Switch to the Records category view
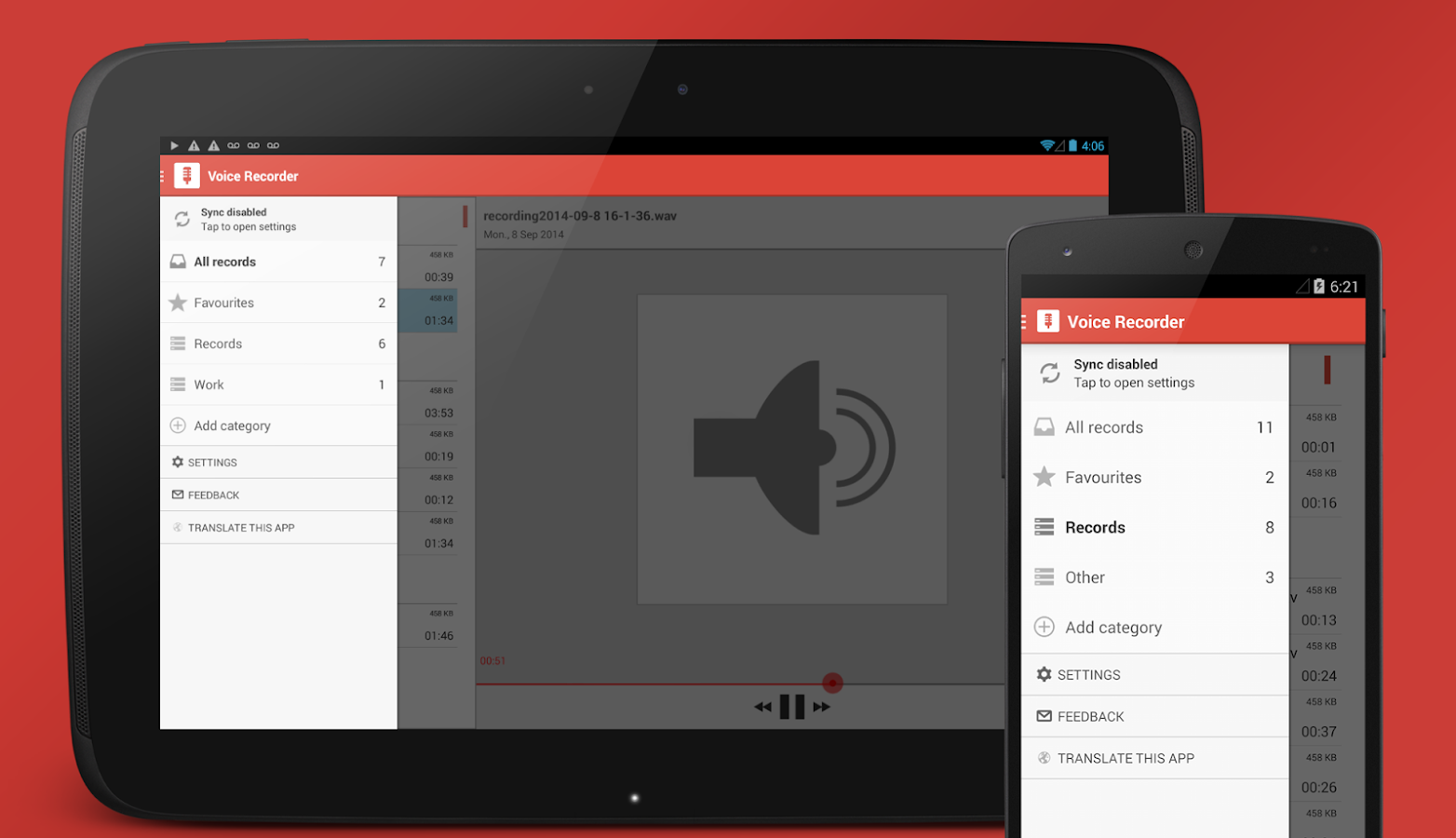 pyautogui.click(x=218, y=343)
